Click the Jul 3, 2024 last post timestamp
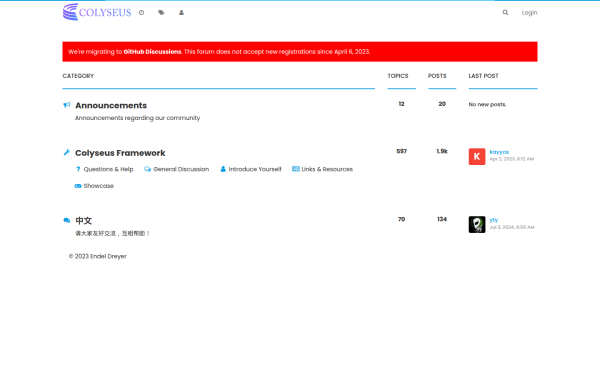The width and height of the screenshot is (600, 375). pyautogui.click(x=512, y=227)
